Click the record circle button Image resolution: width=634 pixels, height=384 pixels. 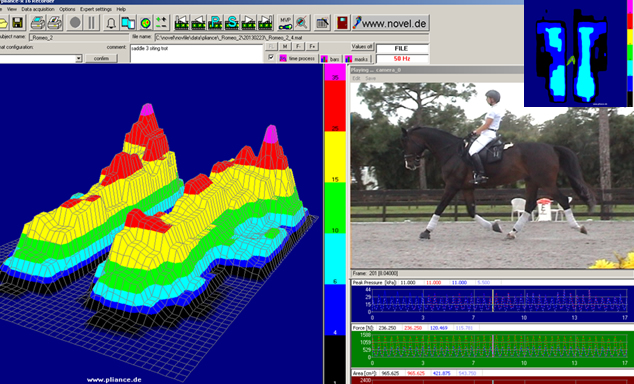click(75, 23)
